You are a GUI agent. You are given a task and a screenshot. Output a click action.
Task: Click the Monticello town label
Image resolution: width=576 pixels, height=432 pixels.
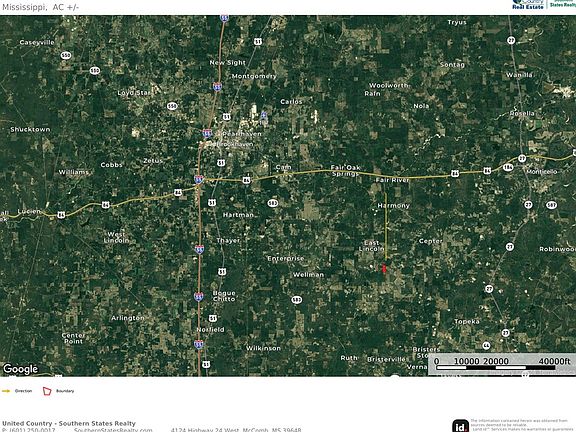click(542, 172)
